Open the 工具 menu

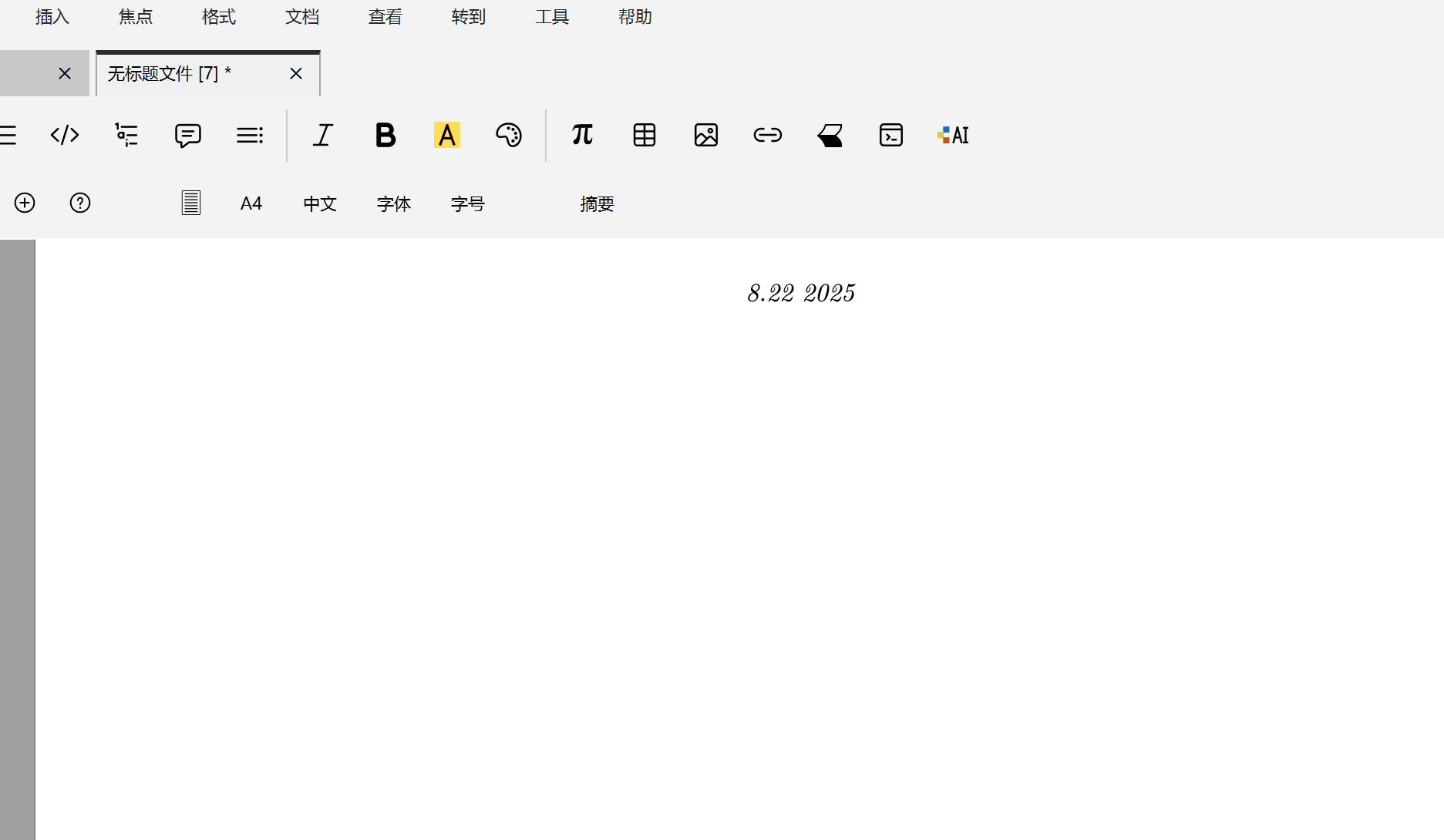pos(552,17)
